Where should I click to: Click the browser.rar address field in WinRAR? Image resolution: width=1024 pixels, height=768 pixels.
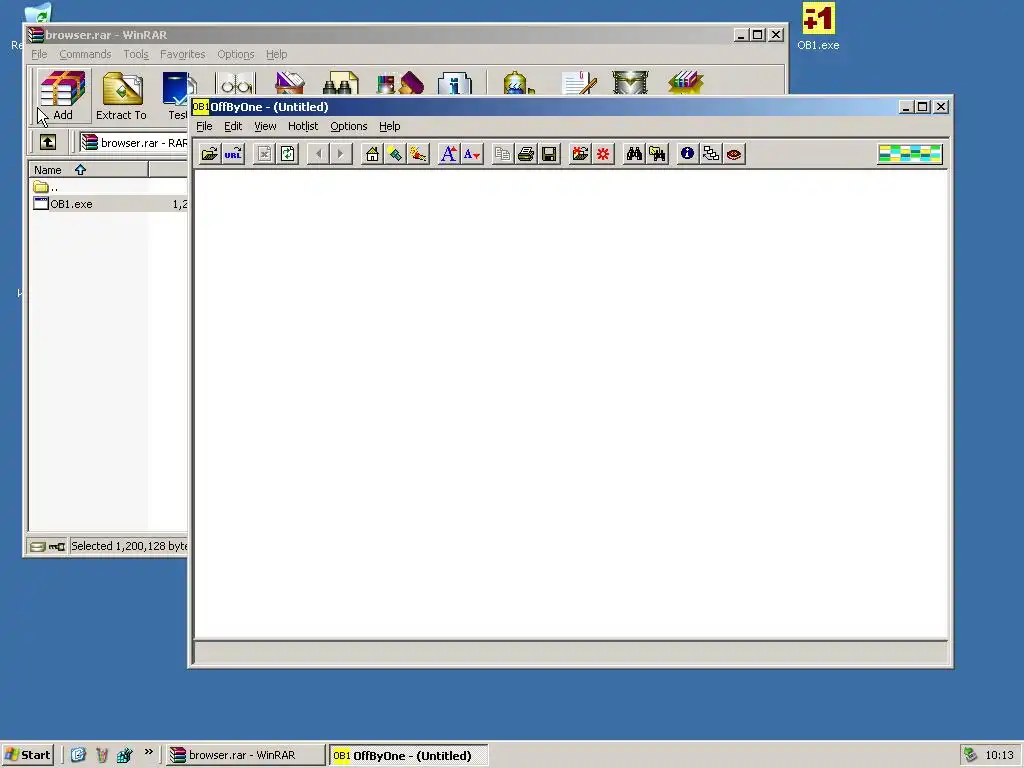(134, 142)
